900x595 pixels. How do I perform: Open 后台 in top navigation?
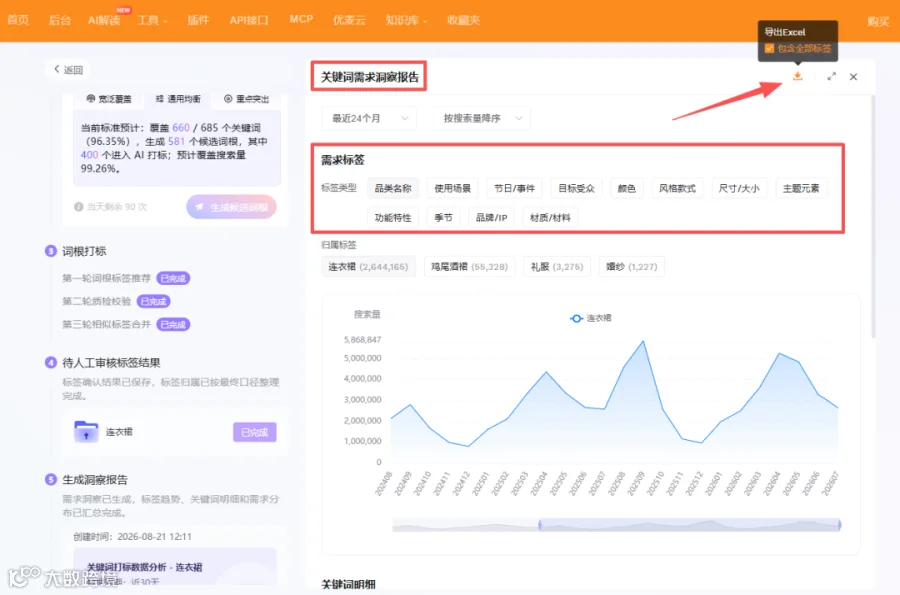[x=60, y=20]
